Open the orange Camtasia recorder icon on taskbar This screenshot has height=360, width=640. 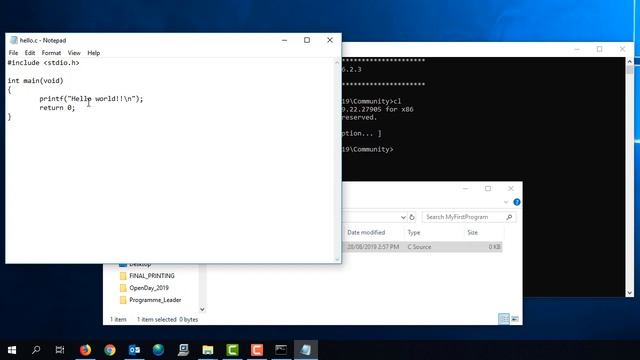click(x=257, y=350)
